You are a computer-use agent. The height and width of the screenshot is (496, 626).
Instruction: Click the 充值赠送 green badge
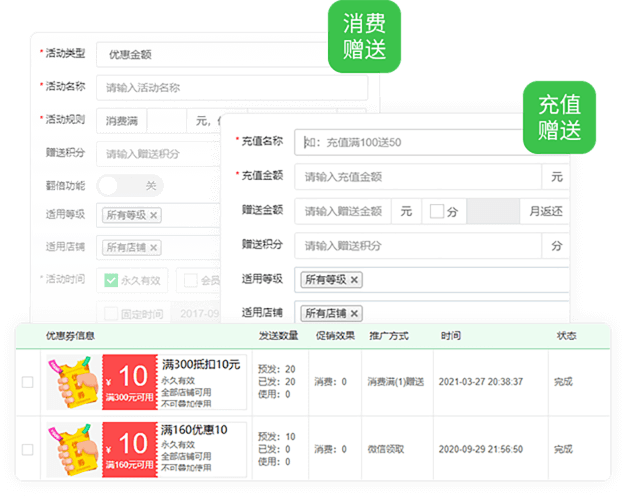click(x=559, y=117)
